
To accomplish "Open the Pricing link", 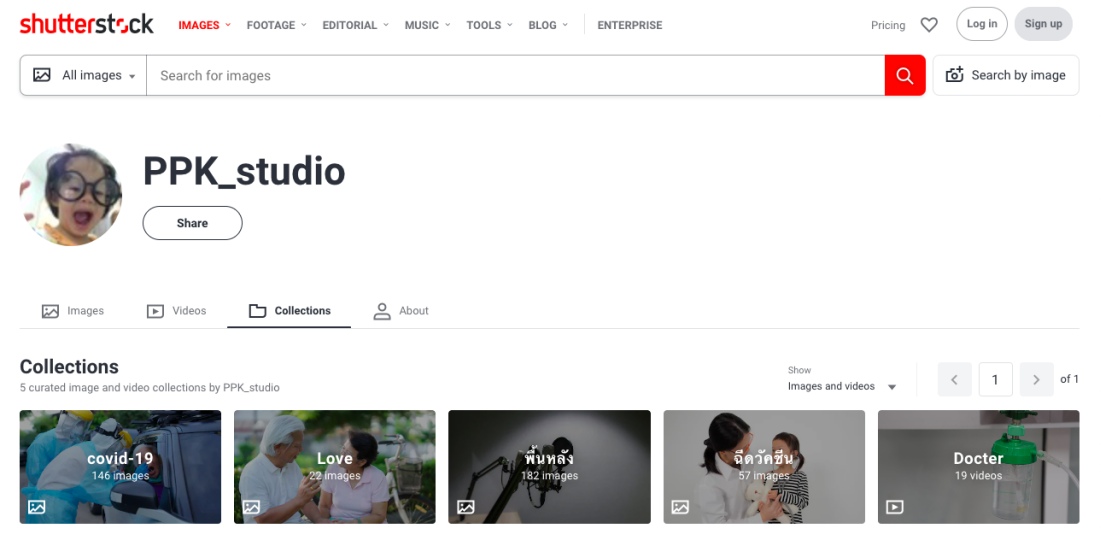I will coord(888,25).
